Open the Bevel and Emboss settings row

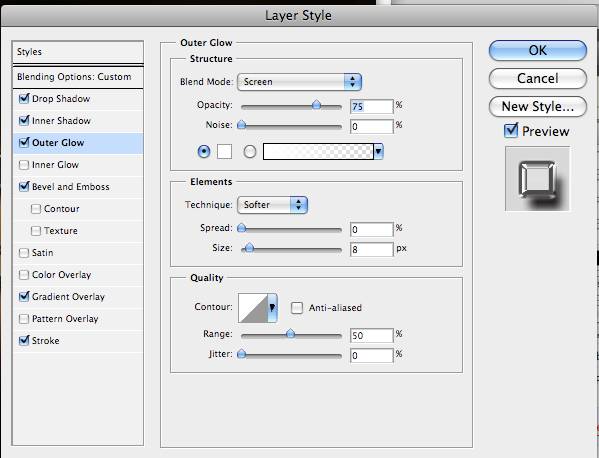(78, 187)
